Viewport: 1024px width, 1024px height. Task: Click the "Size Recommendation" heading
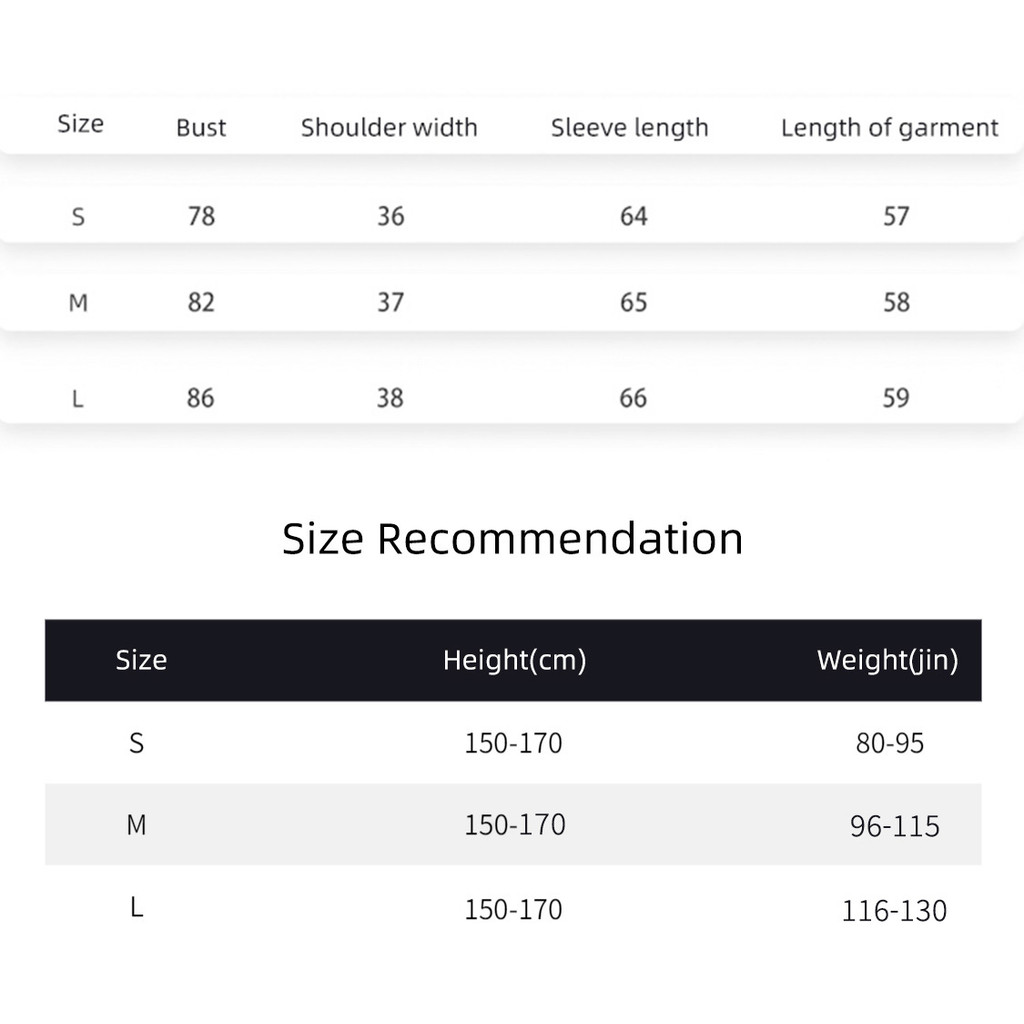(512, 539)
